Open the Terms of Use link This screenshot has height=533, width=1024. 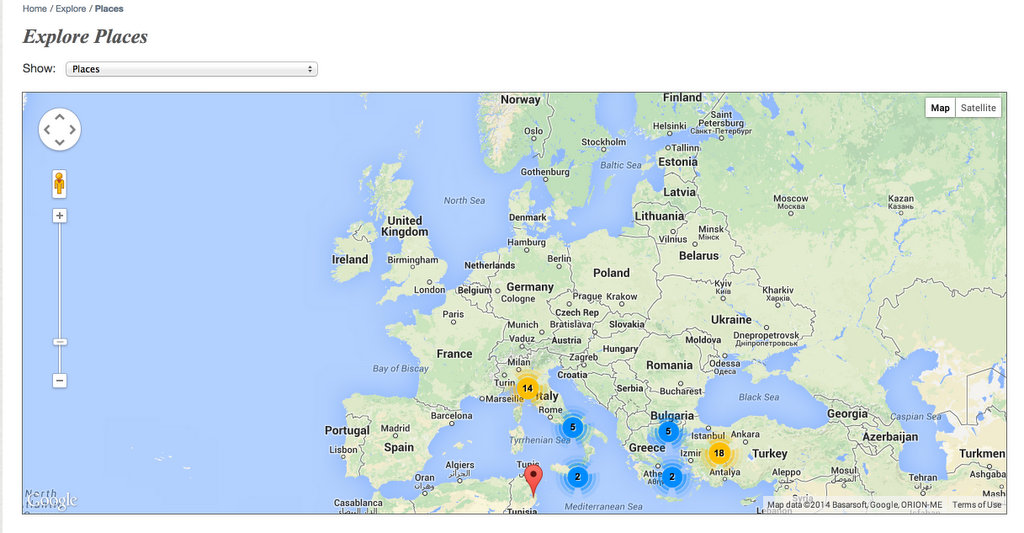coord(976,505)
